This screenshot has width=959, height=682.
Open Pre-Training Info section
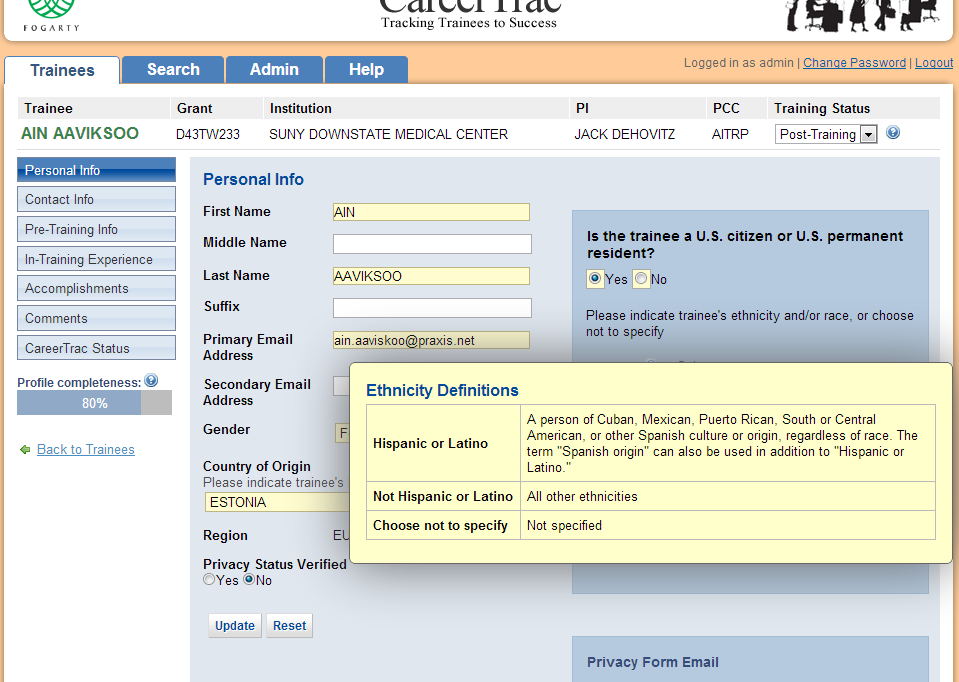[x=97, y=229]
